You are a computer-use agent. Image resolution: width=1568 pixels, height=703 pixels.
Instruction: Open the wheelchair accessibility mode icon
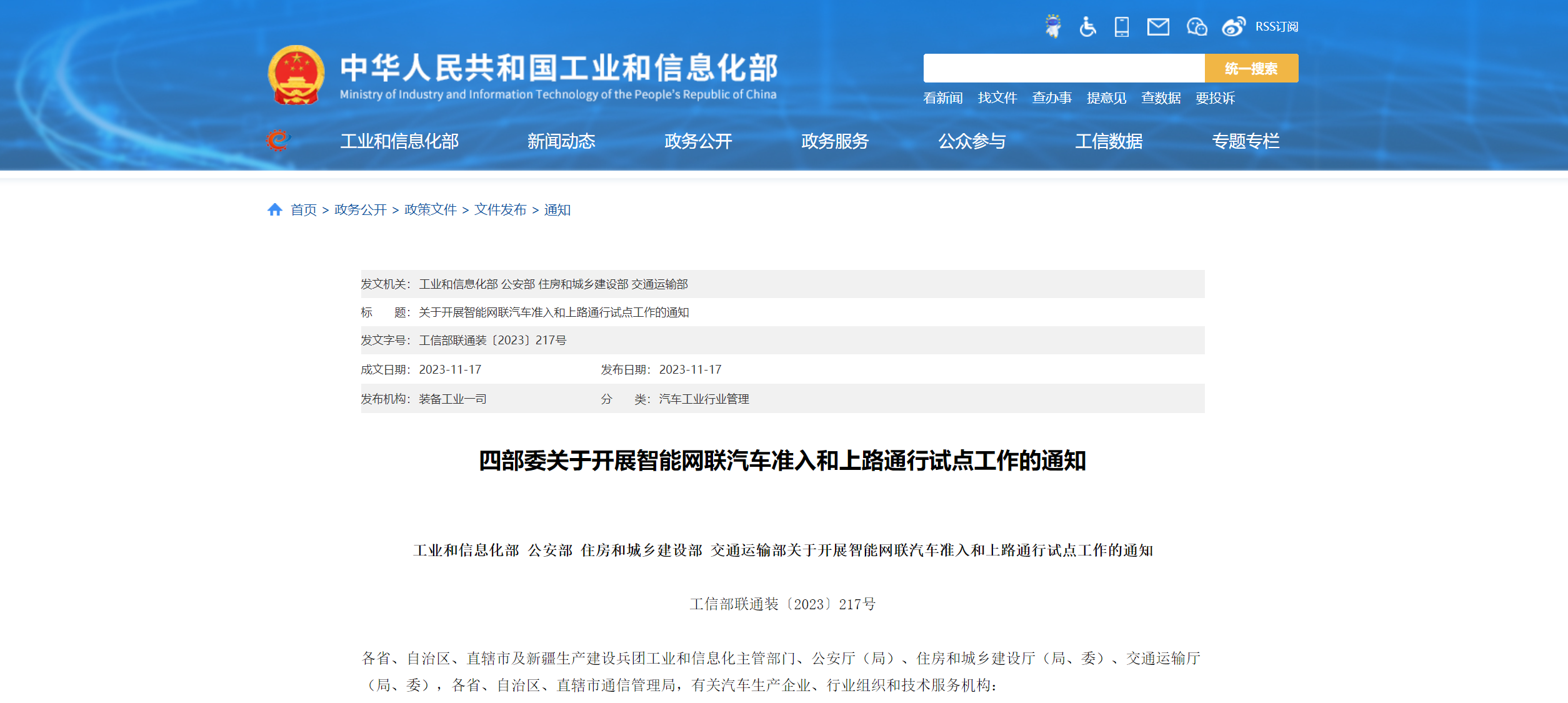[1087, 26]
